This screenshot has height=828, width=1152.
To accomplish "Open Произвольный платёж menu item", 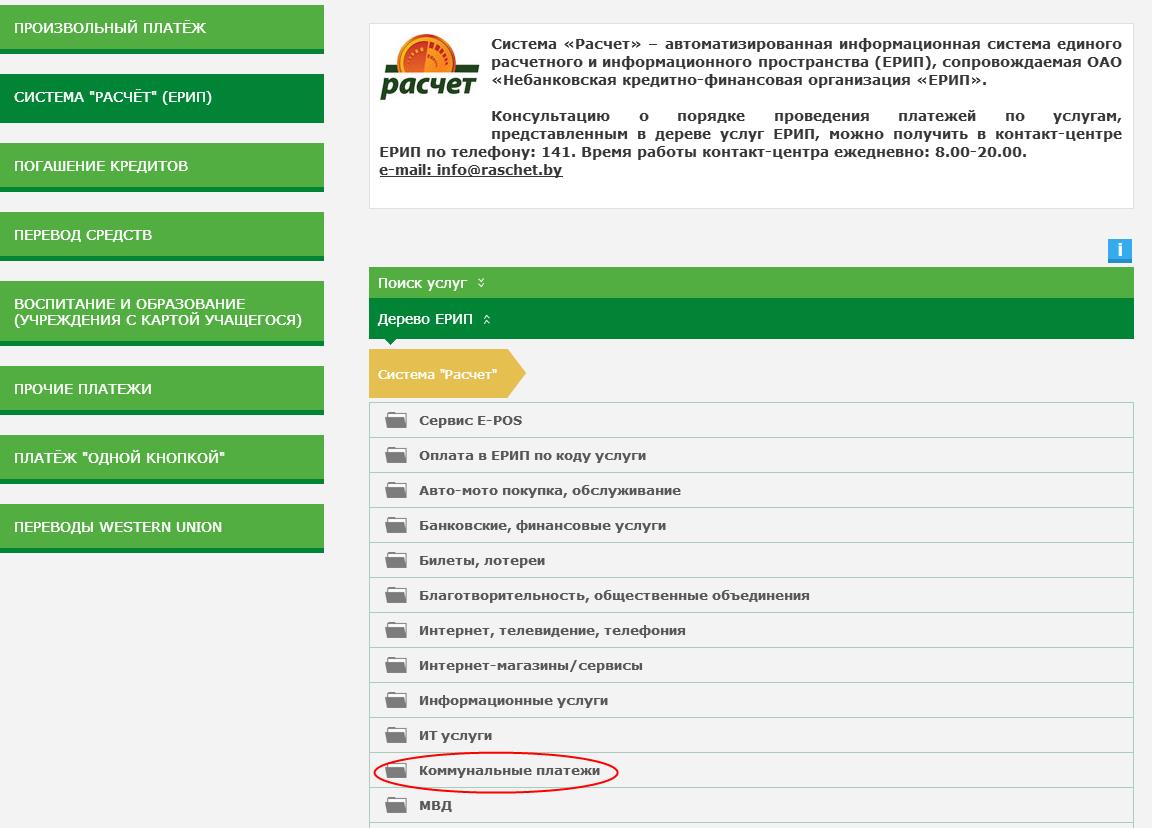I will (162, 29).
